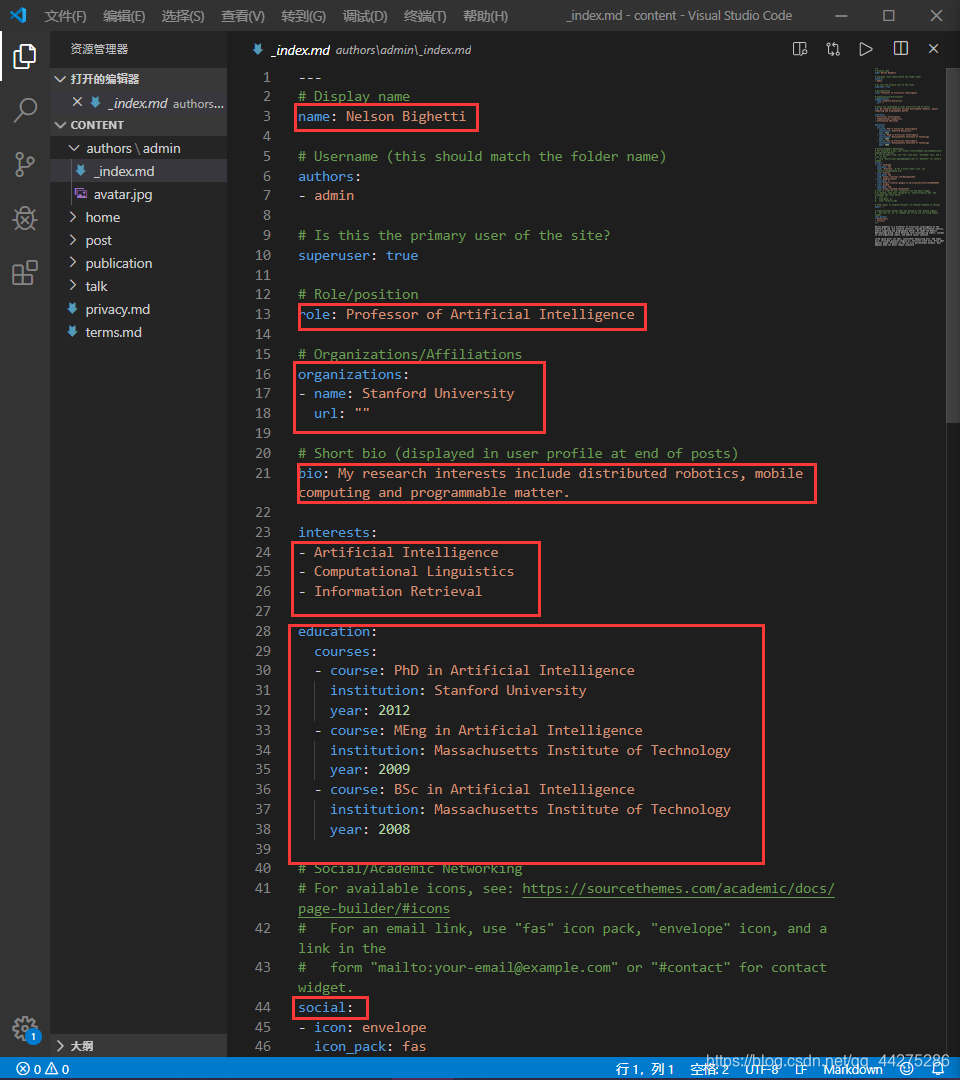Collapse the CONTENT folder section
Viewport: 960px width, 1080px height.
point(61,125)
